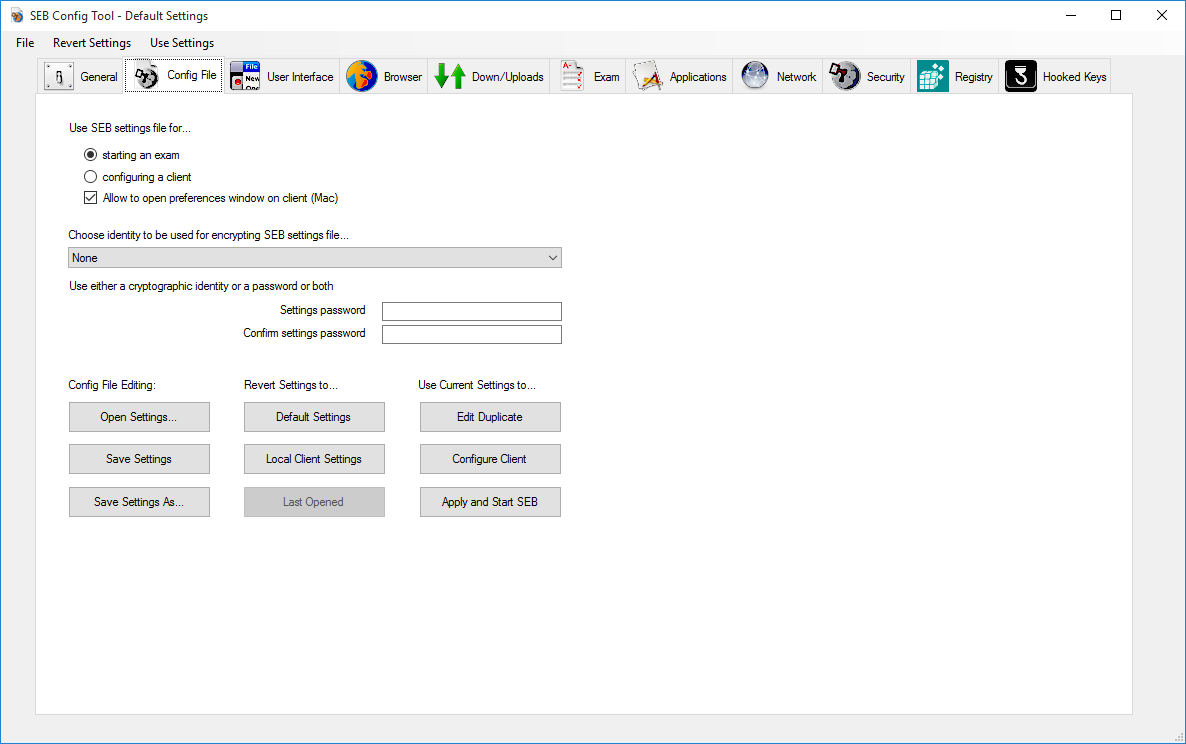This screenshot has width=1186, height=744.
Task: Click the Exam checklist icon
Action: pos(572,76)
